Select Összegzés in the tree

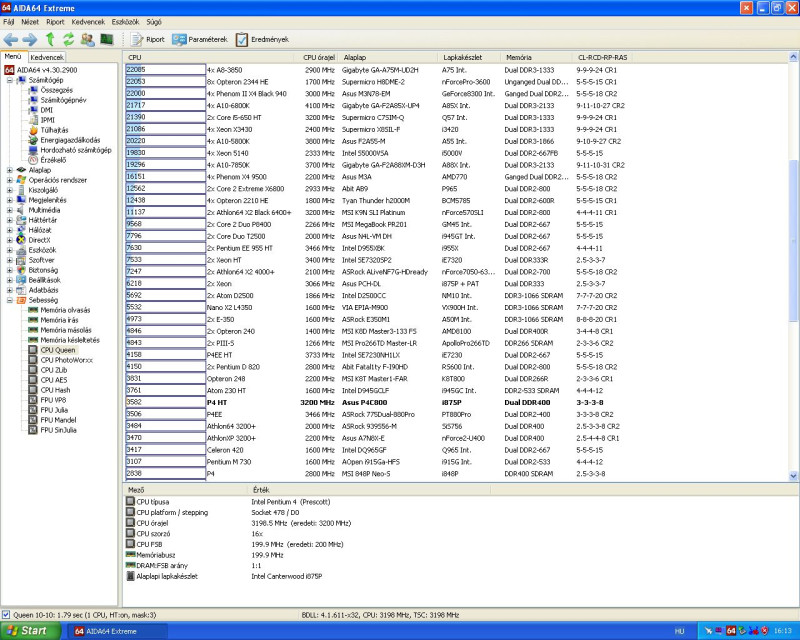[x=51, y=90]
